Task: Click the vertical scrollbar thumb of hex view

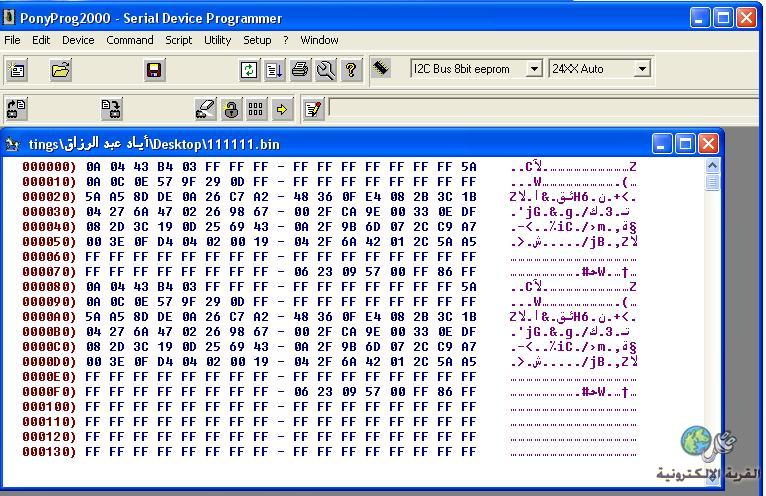Action: (x=712, y=182)
